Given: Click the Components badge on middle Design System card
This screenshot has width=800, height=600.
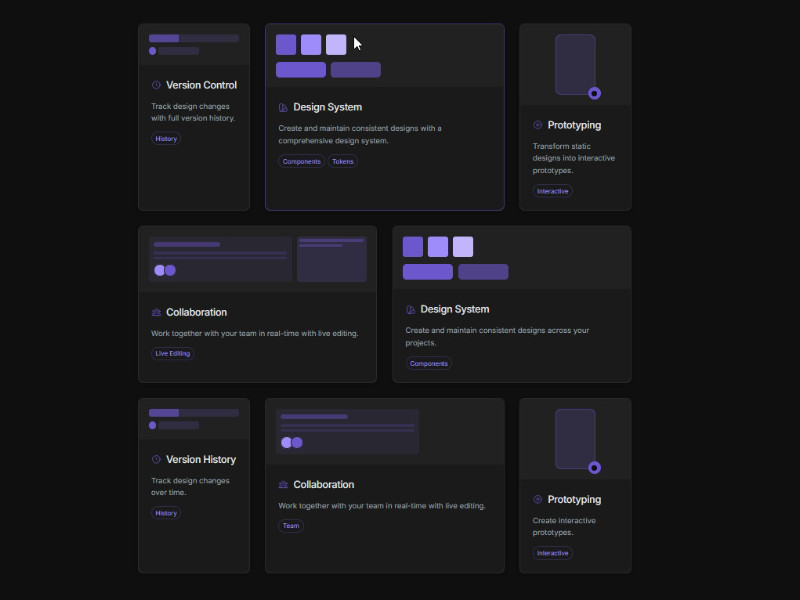Looking at the screenshot, I should (x=428, y=363).
